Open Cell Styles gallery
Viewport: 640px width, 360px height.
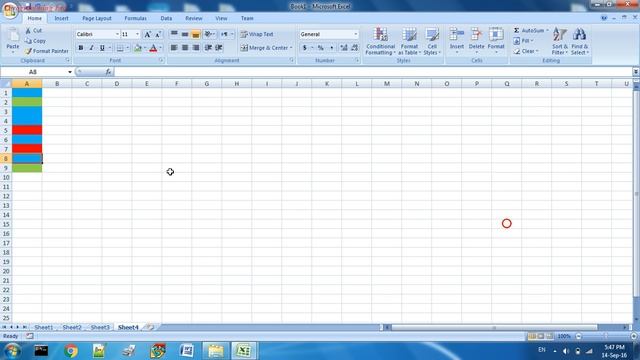pos(432,41)
